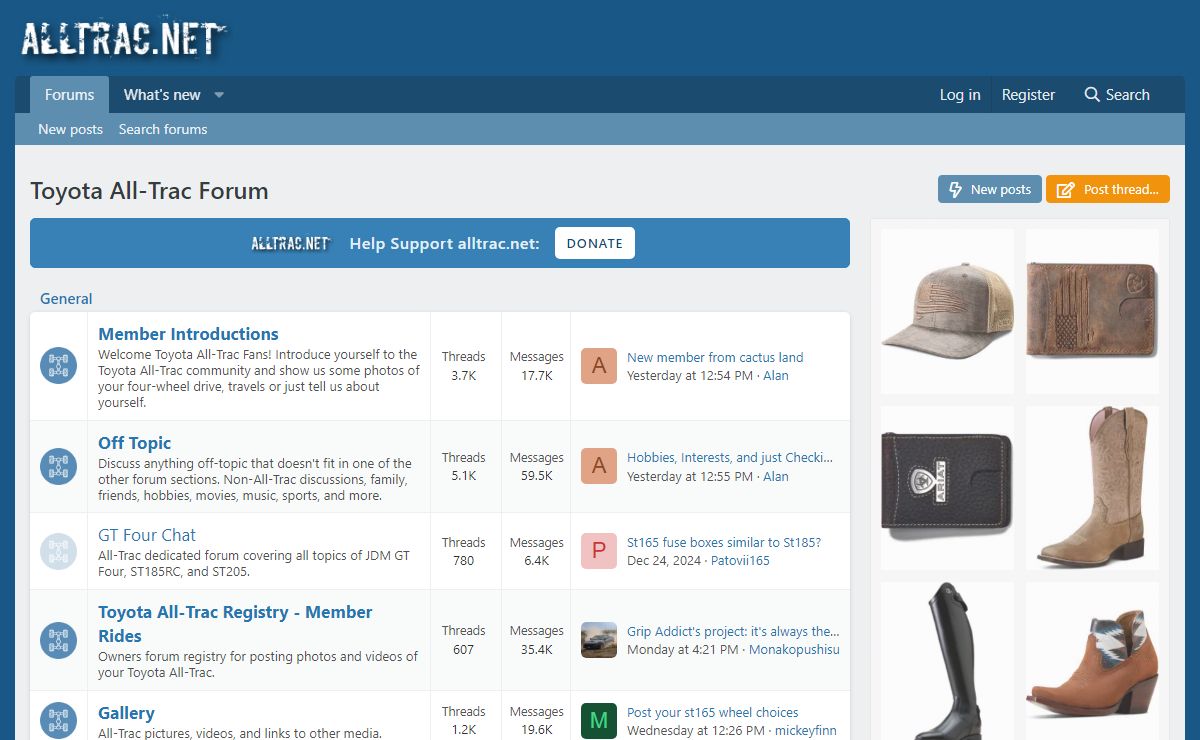The width and height of the screenshot is (1200, 740).
Task: Click username Monakopushisu
Action: (x=794, y=649)
